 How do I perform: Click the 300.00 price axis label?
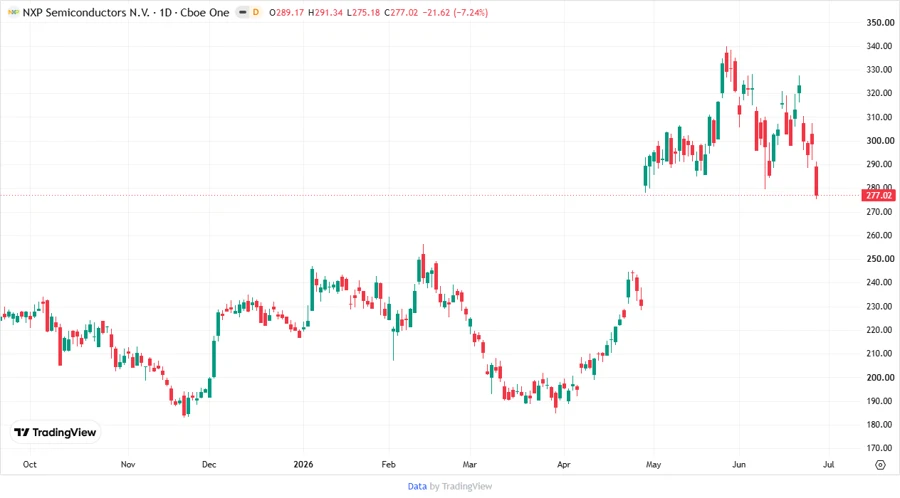tap(880, 141)
